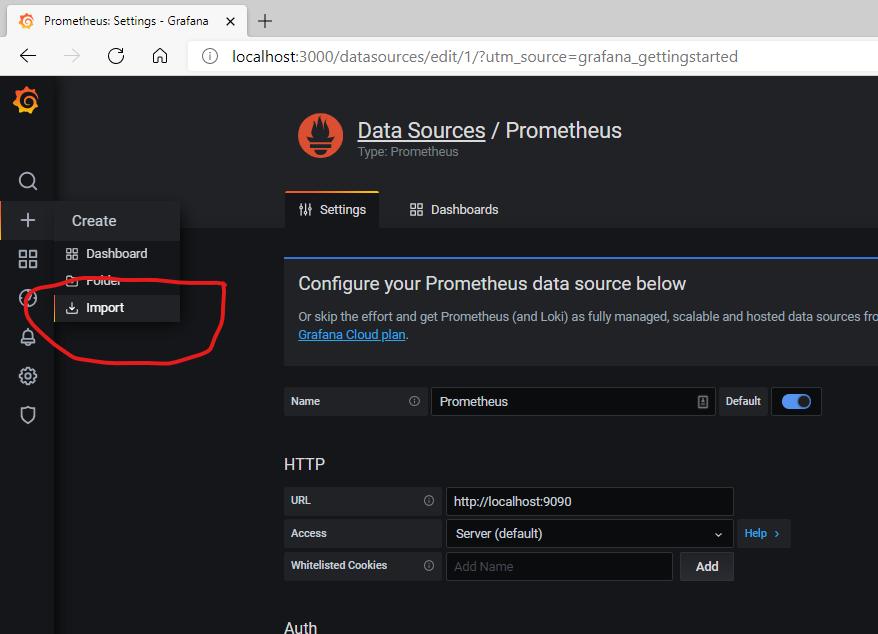Switch to the Settings tab
Viewport: 878px width, 634px height.
click(332, 209)
